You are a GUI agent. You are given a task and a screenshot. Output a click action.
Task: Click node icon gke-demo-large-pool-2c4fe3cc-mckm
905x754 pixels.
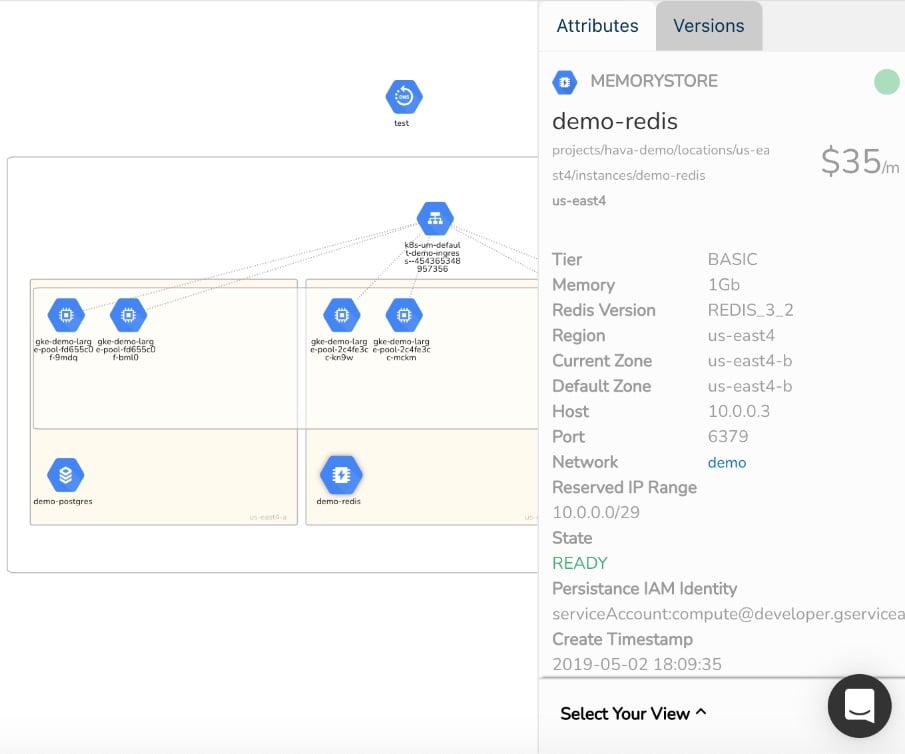[403, 315]
